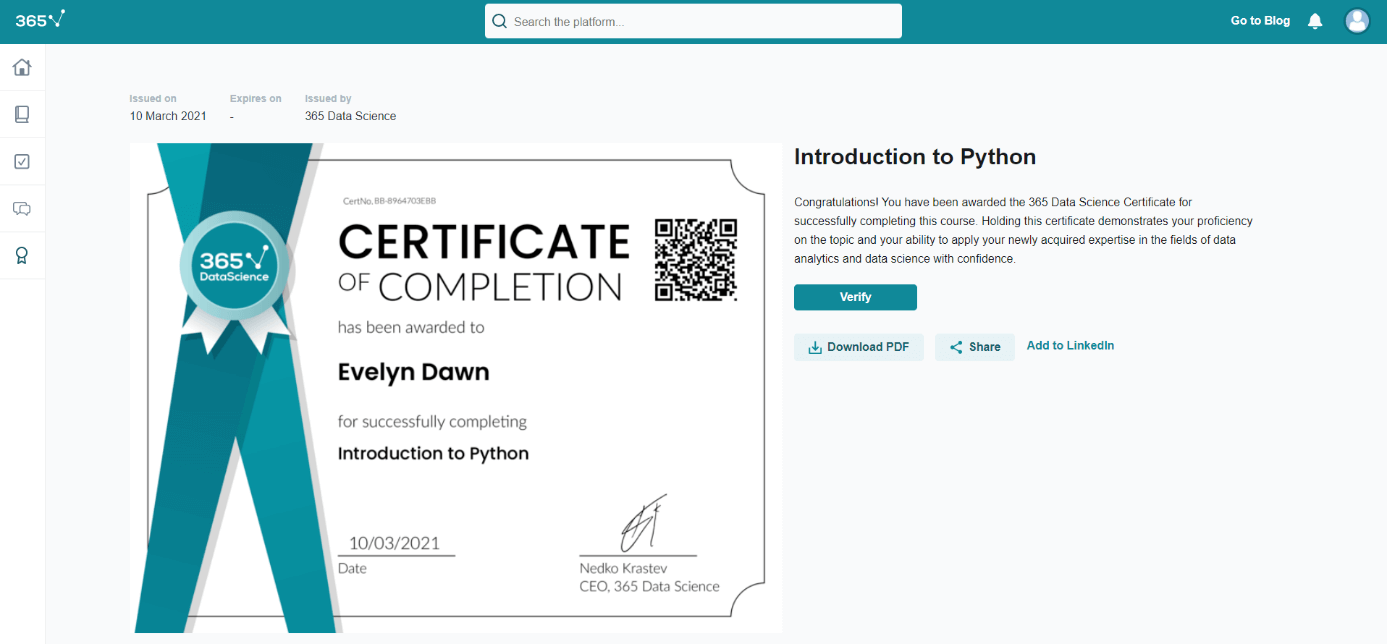
Task: Click the QR code on the certificate
Action: [x=695, y=260]
